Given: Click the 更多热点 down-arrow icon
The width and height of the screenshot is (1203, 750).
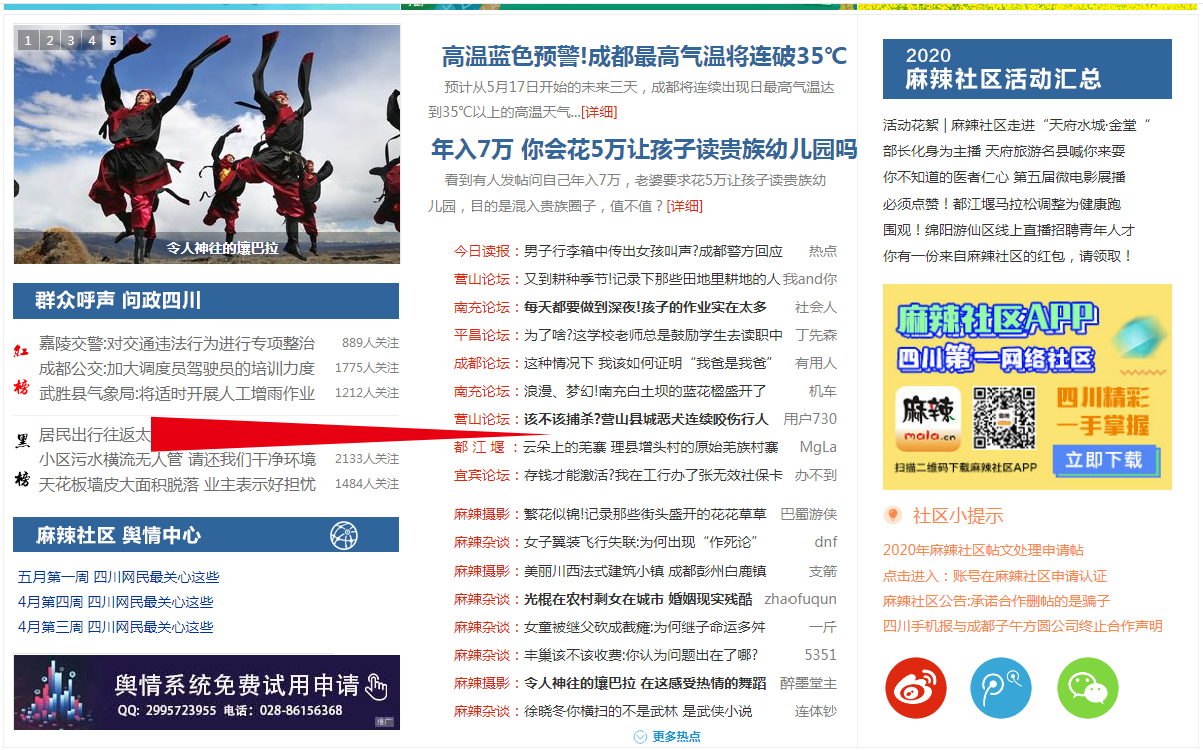Looking at the screenshot, I should pos(640,736).
